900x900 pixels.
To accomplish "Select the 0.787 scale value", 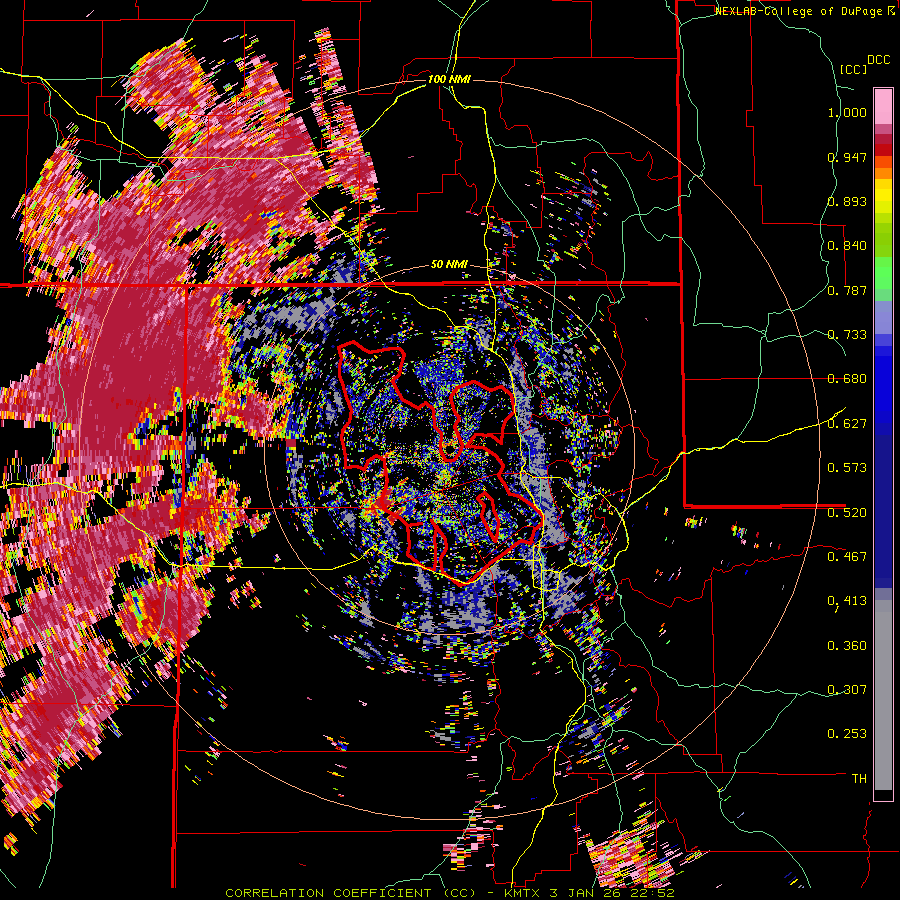I will pyautogui.click(x=847, y=290).
